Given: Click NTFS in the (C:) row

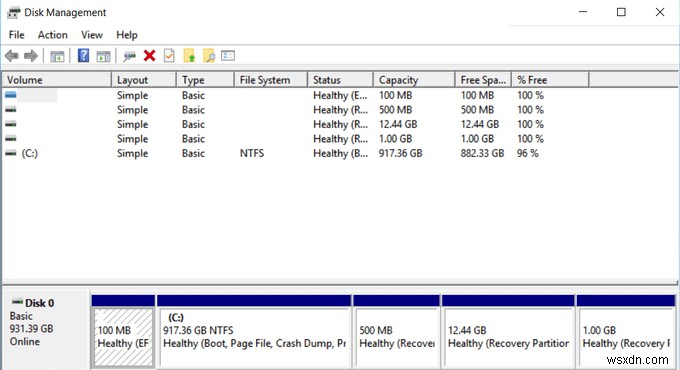Looking at the screenshot, I should (252, 153).
